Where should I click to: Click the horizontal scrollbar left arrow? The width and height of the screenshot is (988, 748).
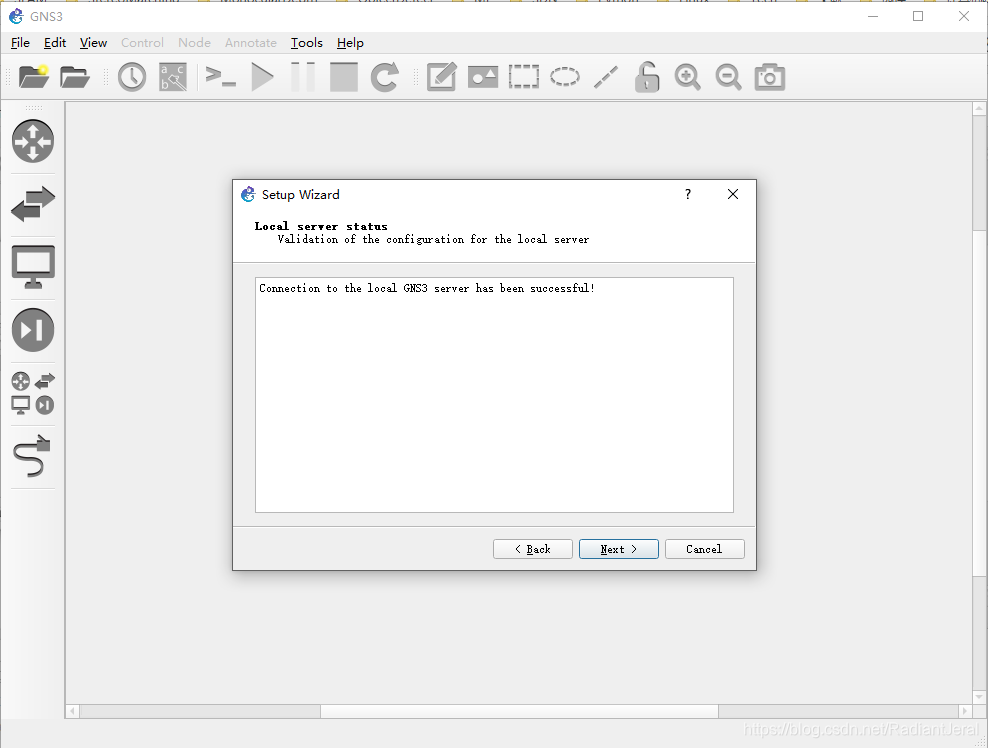coord(72,711)
